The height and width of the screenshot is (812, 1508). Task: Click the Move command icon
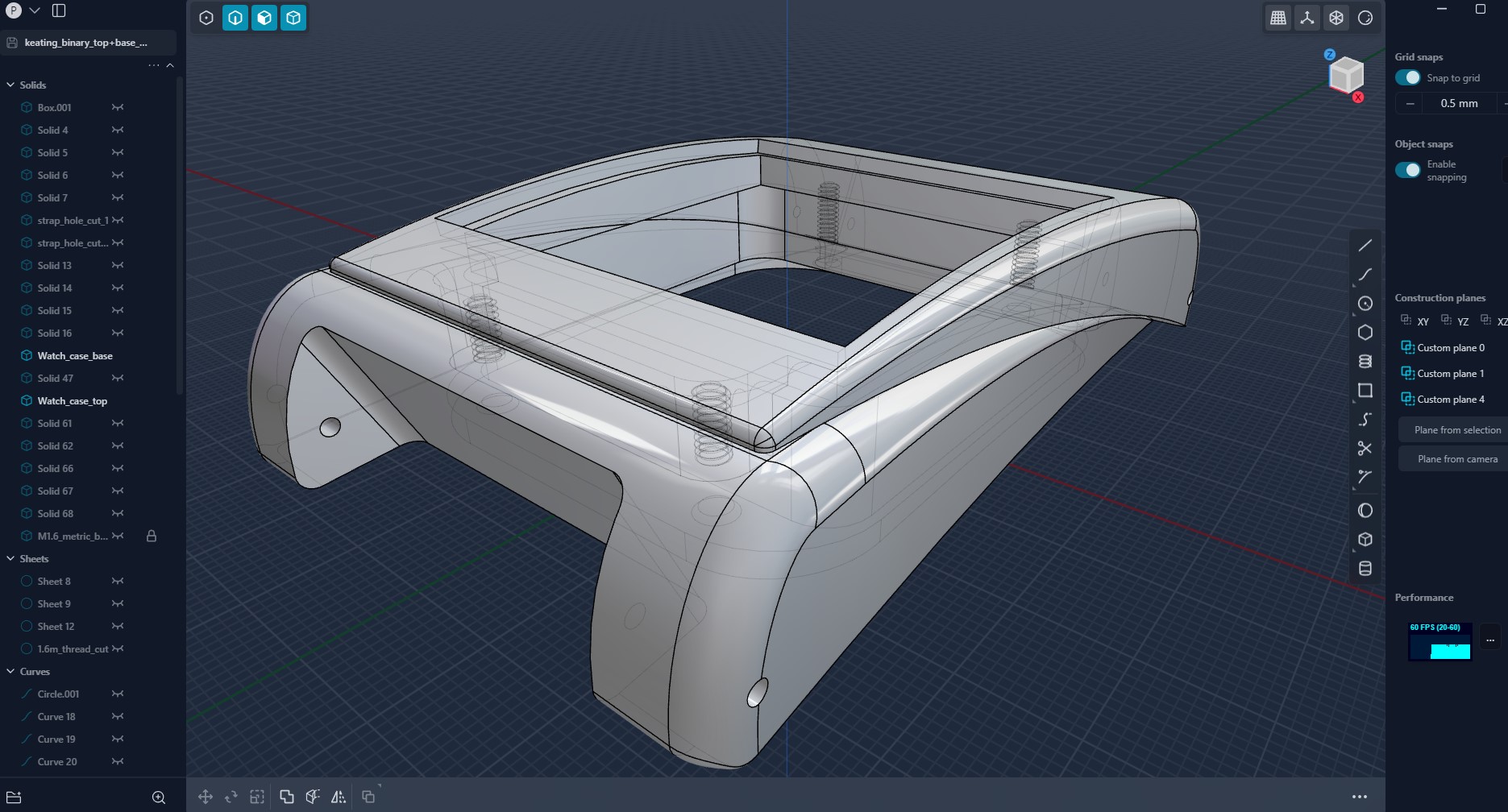tap(206, 797)
